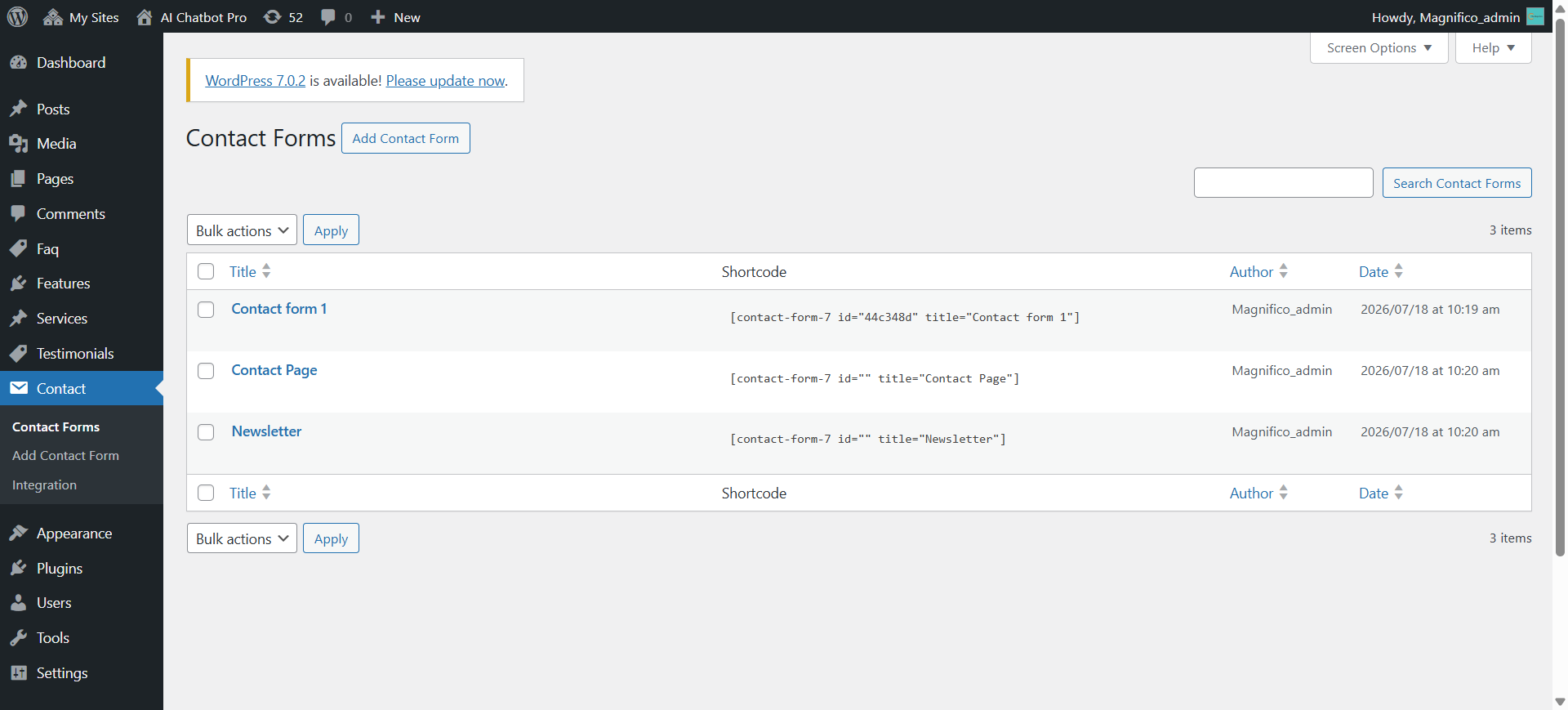Click the Pages icon in sidebar
1568x710 pixels.
coord(19,179)
